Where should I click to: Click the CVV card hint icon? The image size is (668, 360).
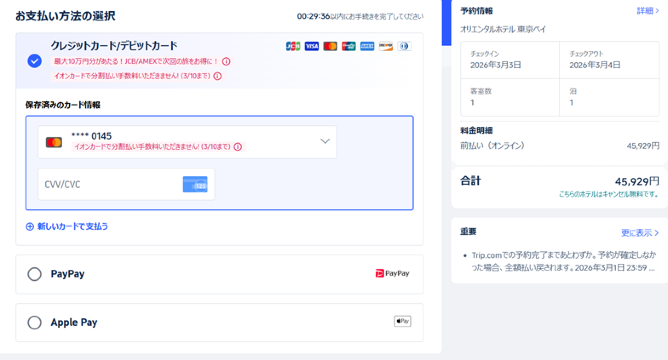pyautogui.click(x=195, y=184)
